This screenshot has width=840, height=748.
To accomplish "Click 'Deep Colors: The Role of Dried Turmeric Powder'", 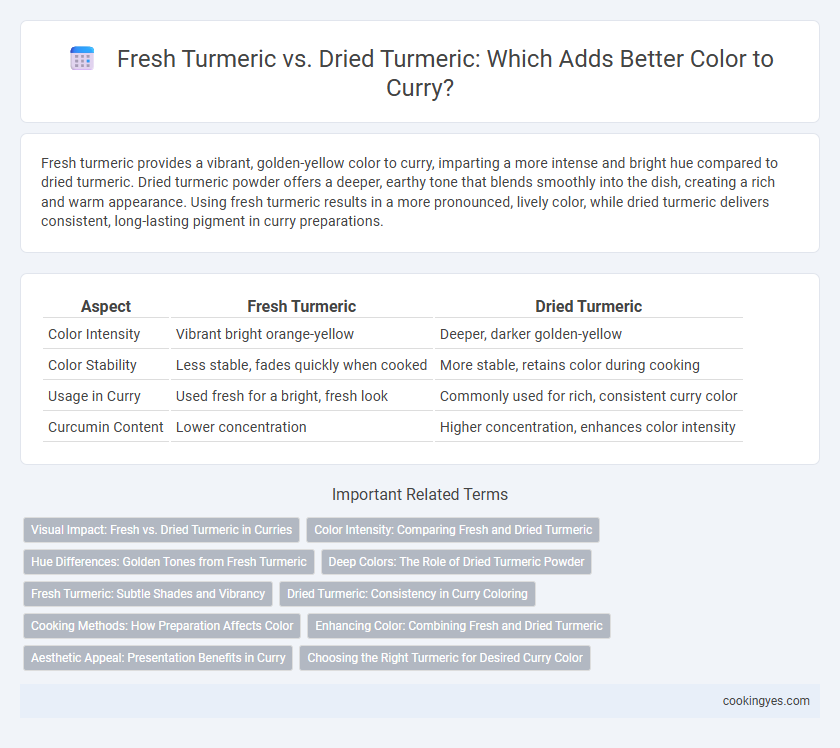I will 456,562.
